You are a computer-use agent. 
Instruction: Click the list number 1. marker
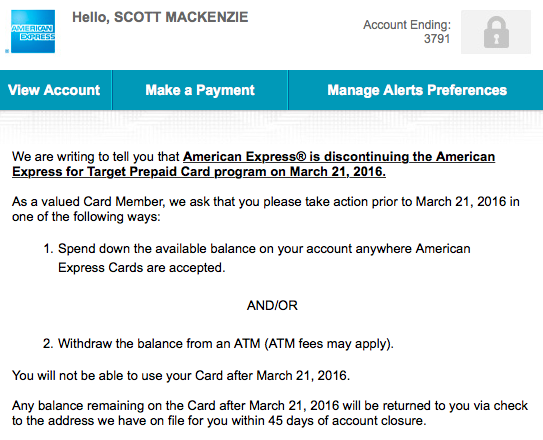point(48,249)
